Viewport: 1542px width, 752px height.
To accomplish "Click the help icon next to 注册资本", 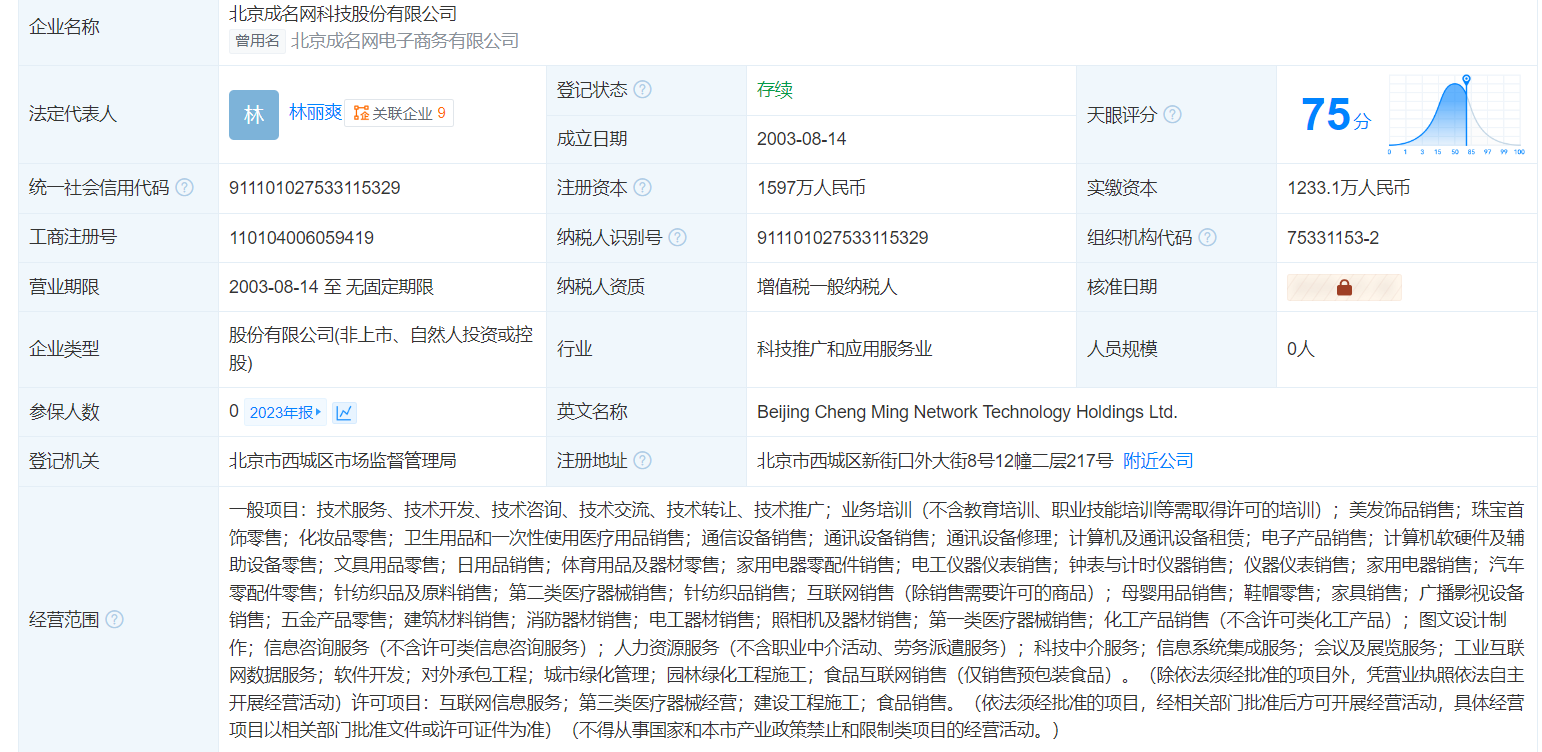I will 642,188.
